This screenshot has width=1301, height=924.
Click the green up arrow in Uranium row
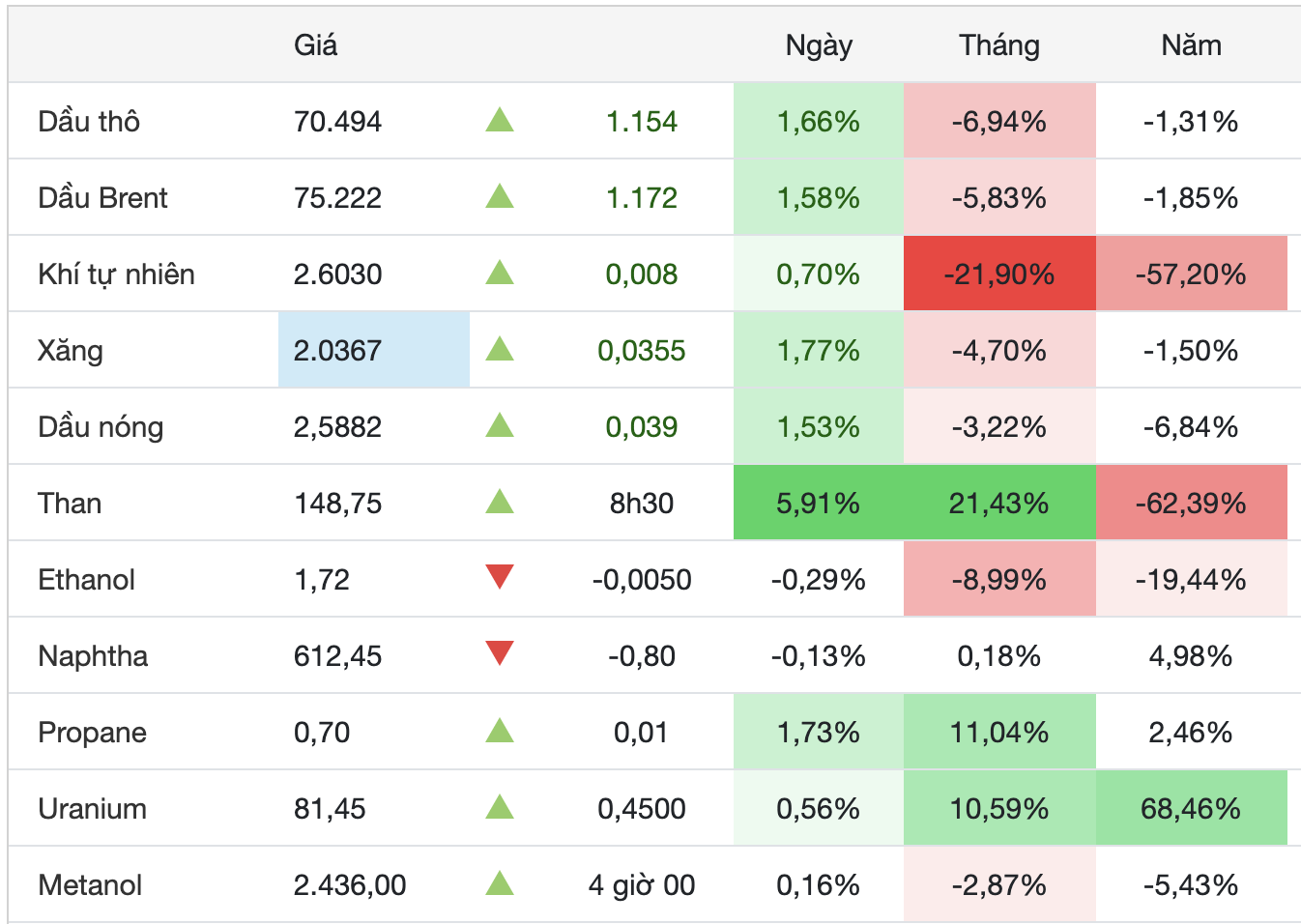click(500, 807)
